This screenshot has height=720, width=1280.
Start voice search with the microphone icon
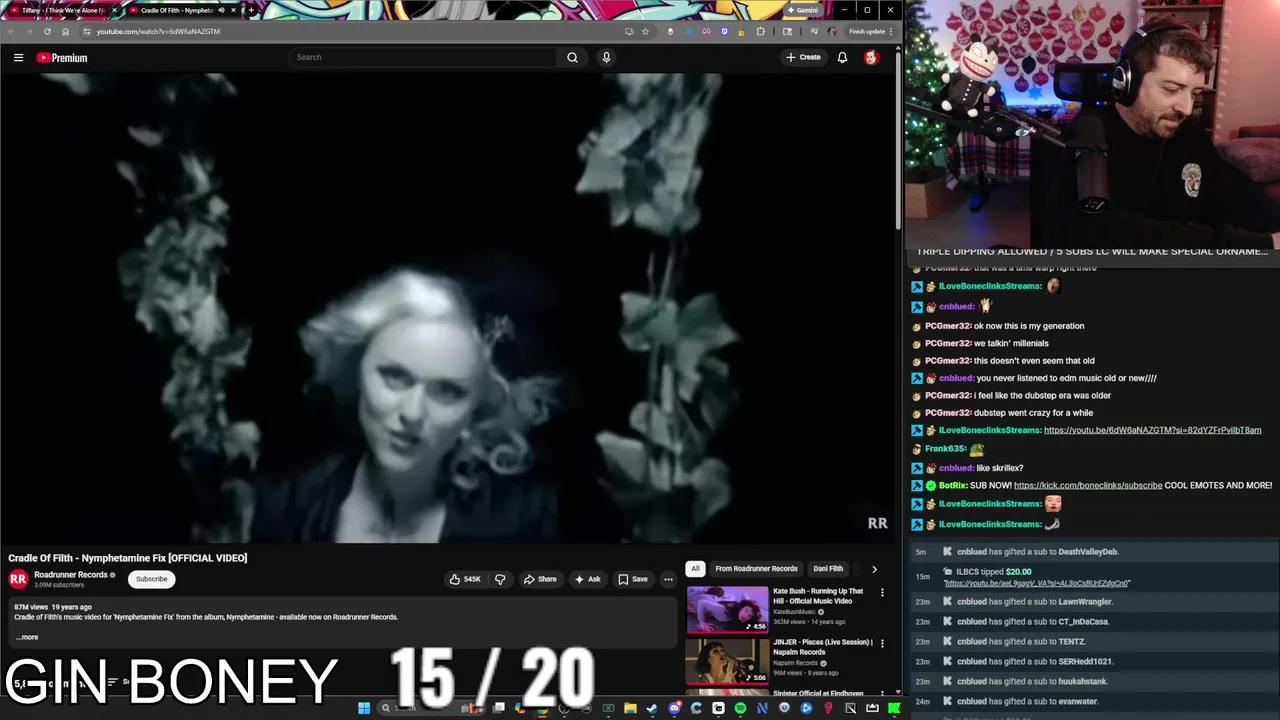pos(606,57)
